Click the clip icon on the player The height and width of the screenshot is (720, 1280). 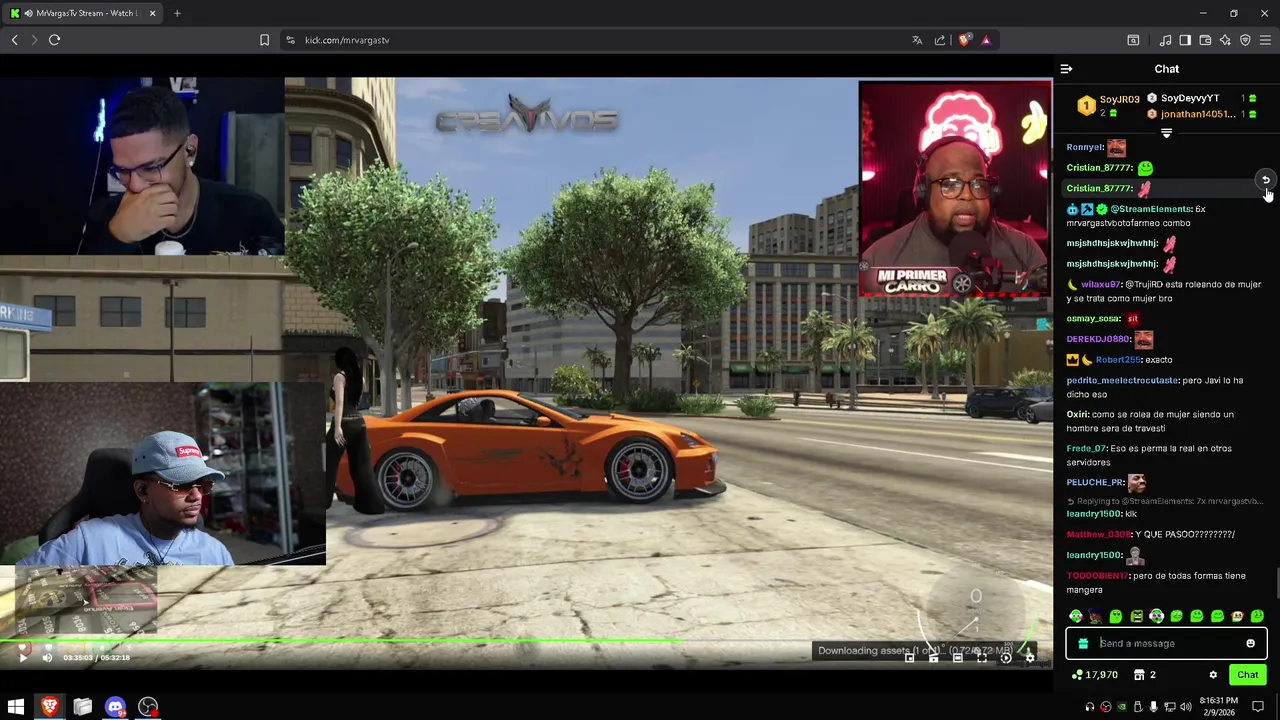click(933, 658)
